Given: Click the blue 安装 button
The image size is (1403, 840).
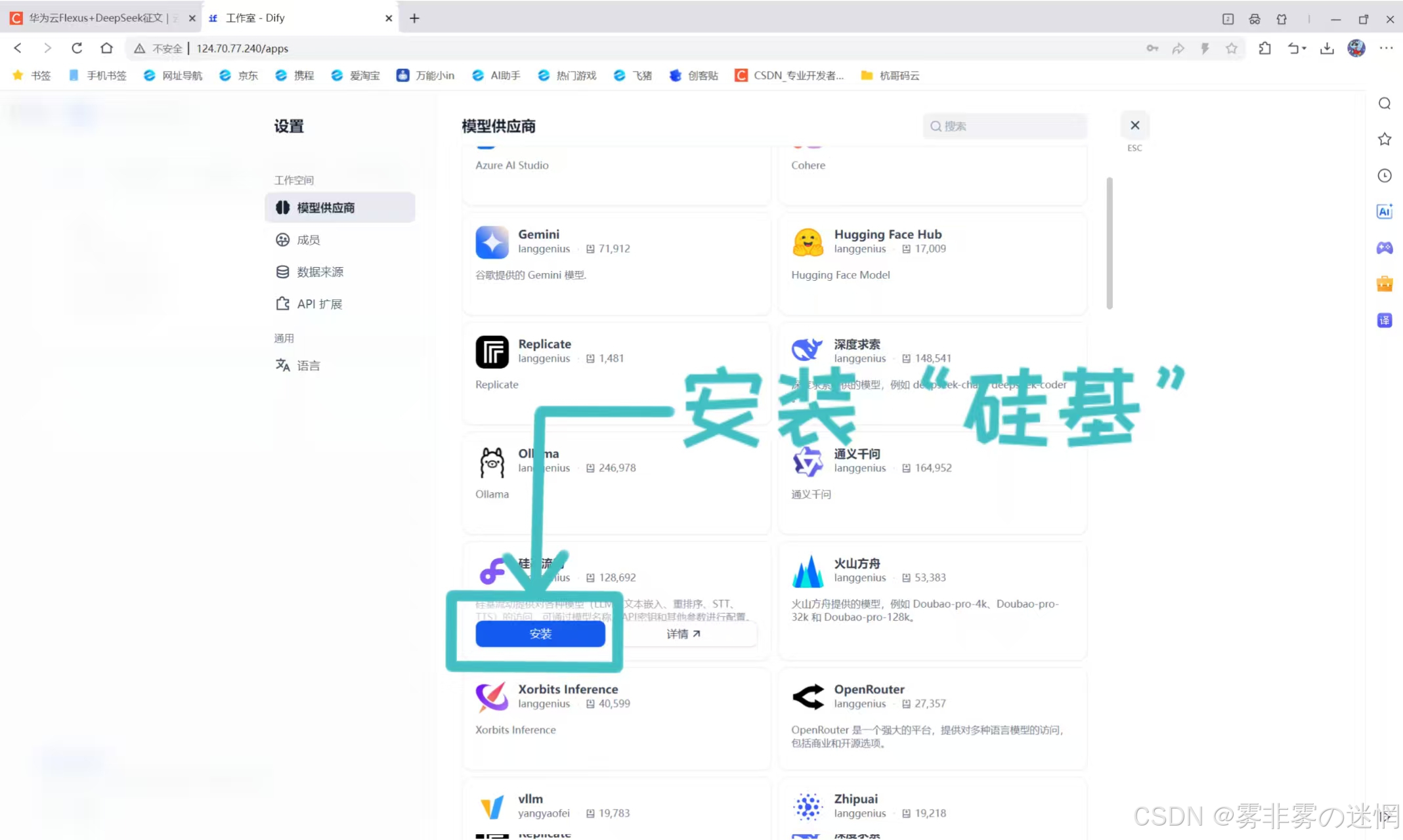Looking at the screenshot, I should point(540,634).
